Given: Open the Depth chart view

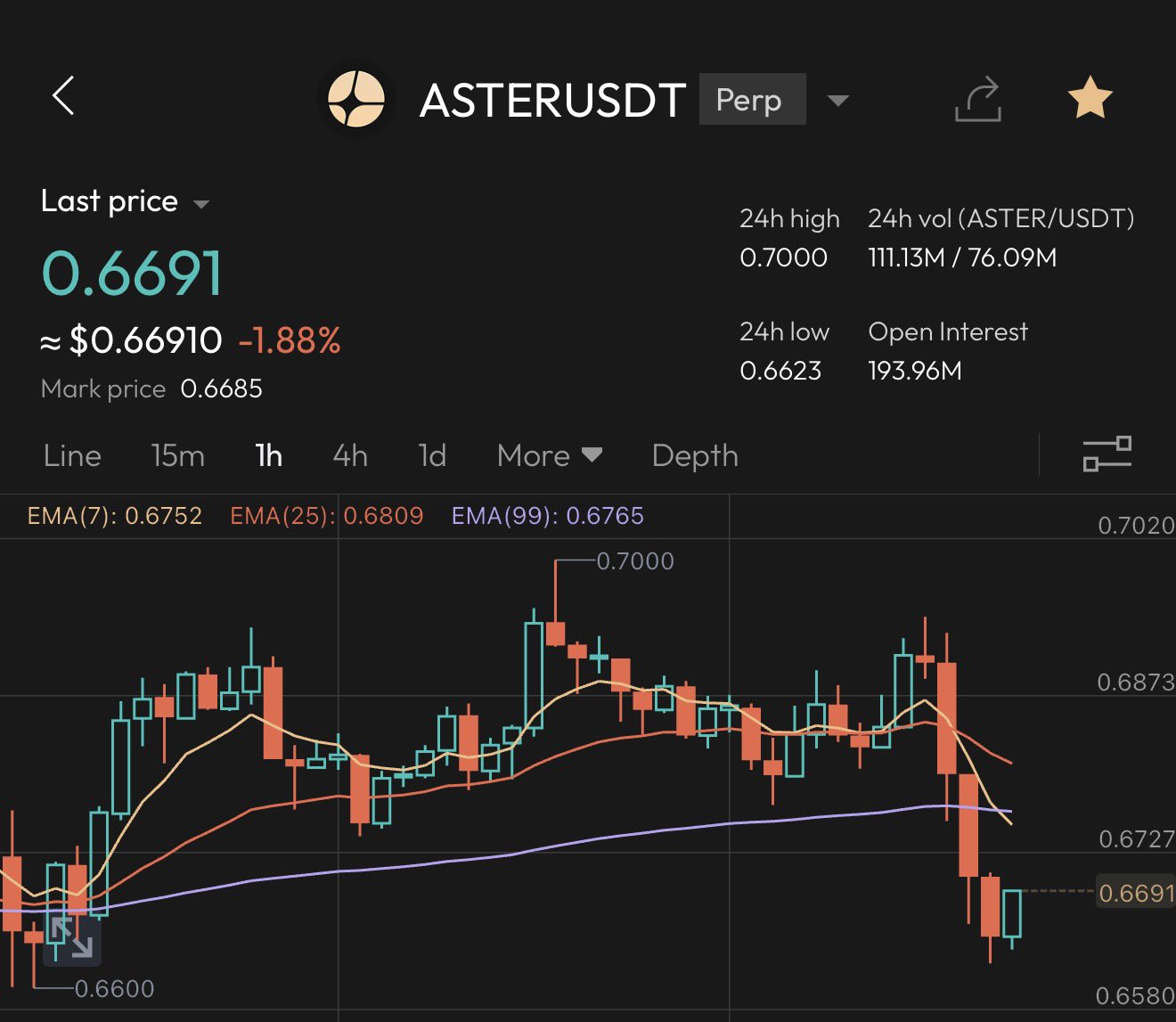Looking at the screenshot, I should [695, 456].
